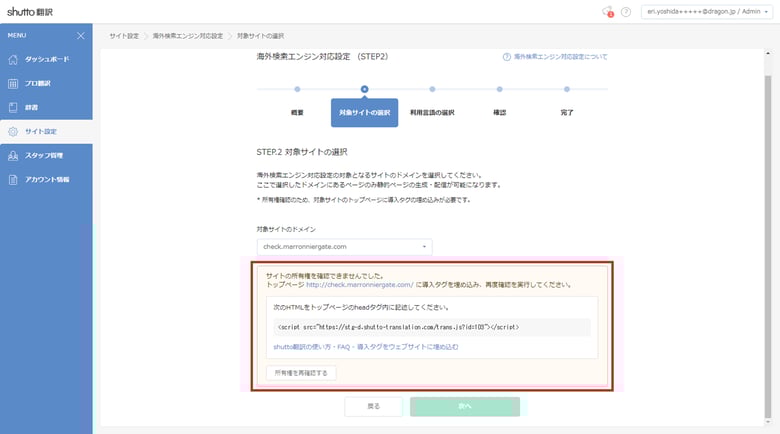Click the プロ翻訳 grid icon
Image resolution: width=780 pixels, height=434 pixels.
pyautogui.click(x=13, y=83)
